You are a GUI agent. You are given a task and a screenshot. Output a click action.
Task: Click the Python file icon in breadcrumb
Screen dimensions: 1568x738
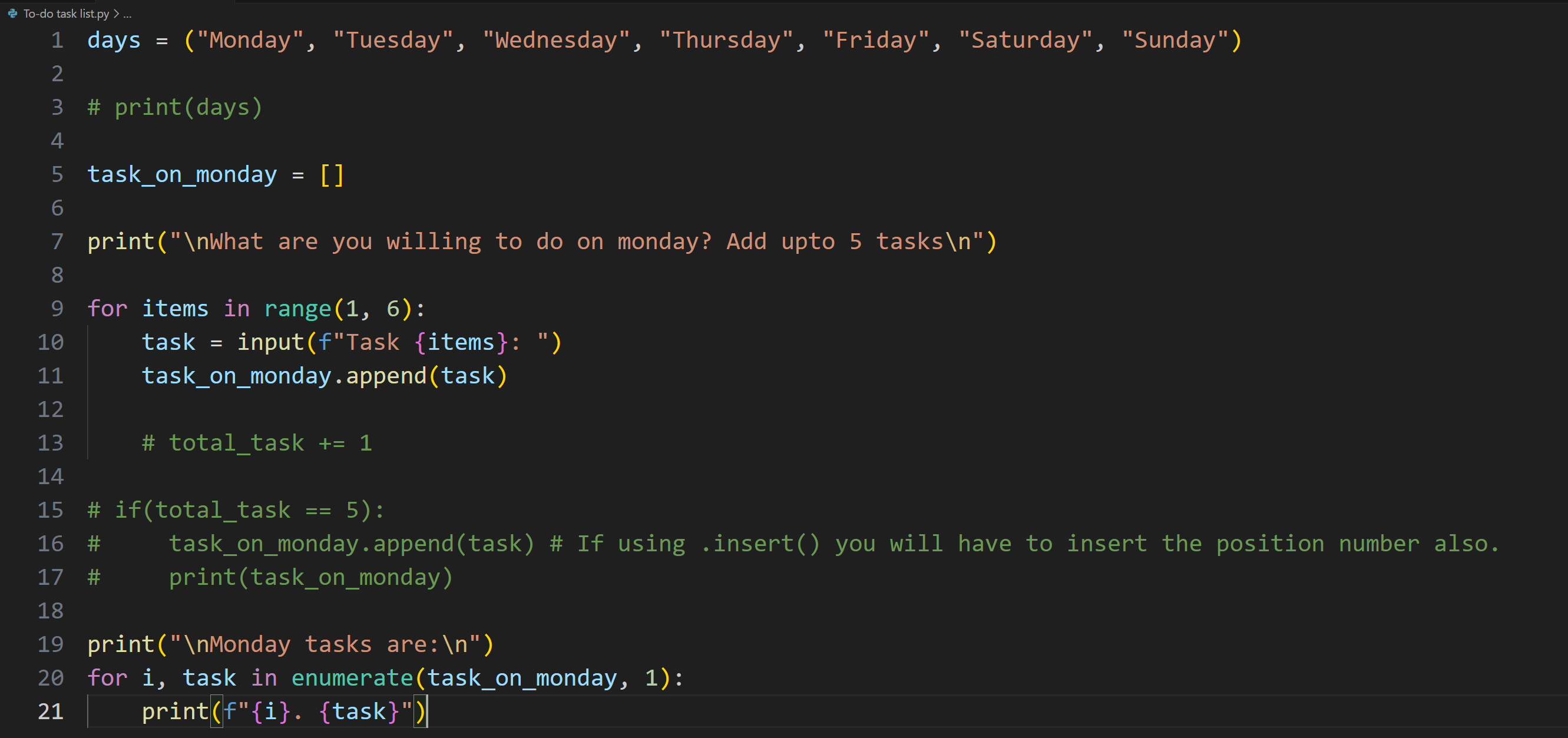(x=12, y=14)
